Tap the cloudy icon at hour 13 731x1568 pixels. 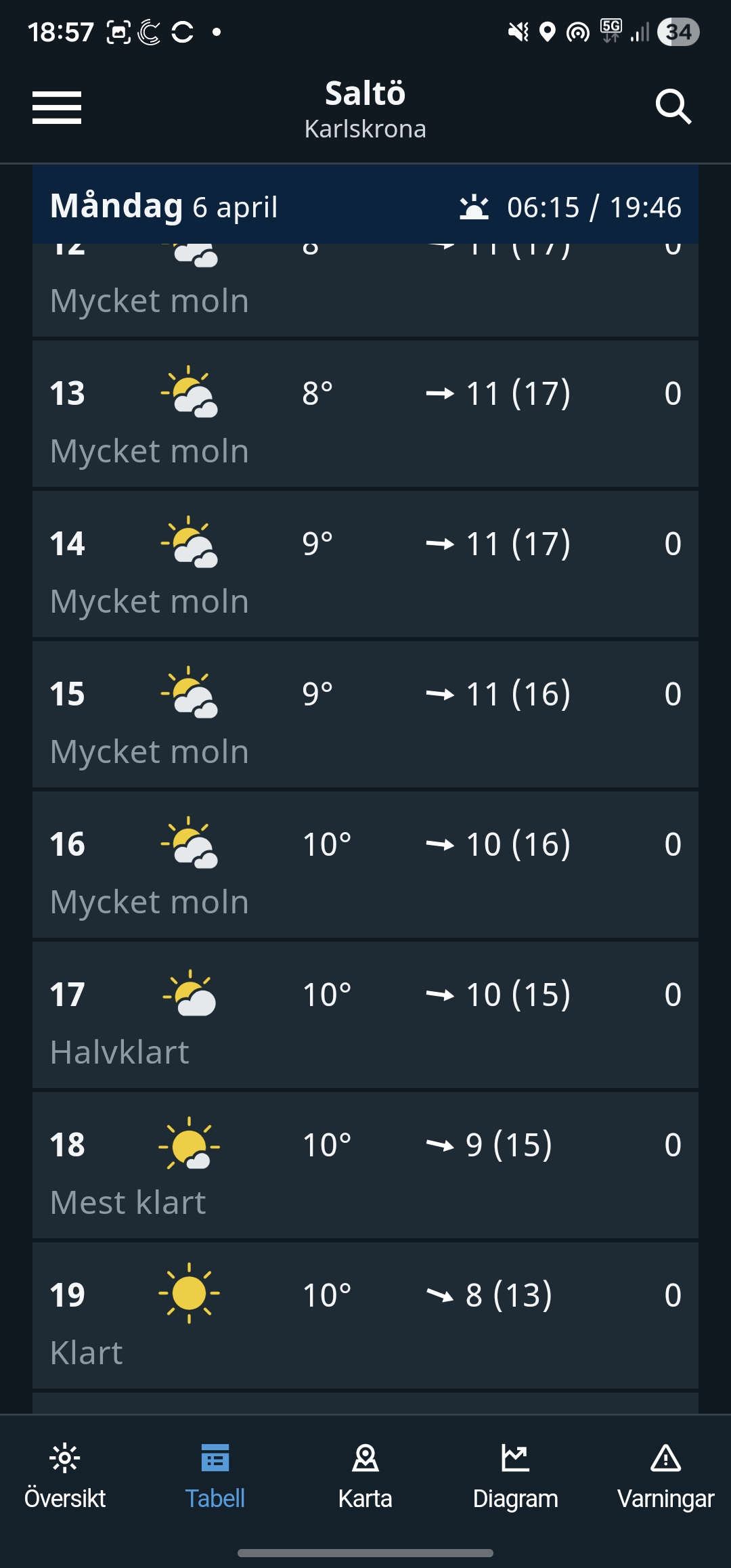190,393
